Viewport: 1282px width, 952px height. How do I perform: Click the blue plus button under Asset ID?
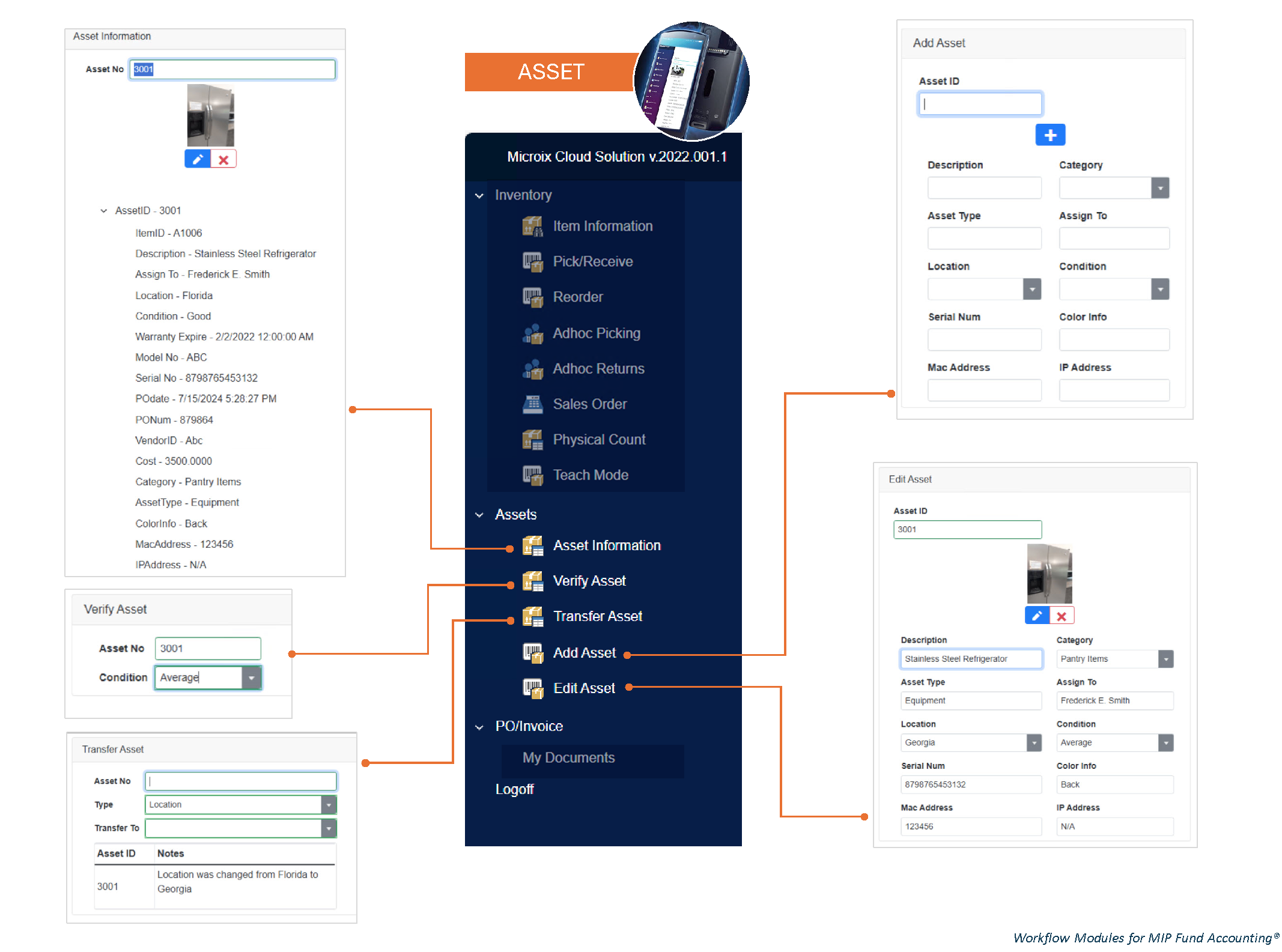click(x=1050, y=135)
